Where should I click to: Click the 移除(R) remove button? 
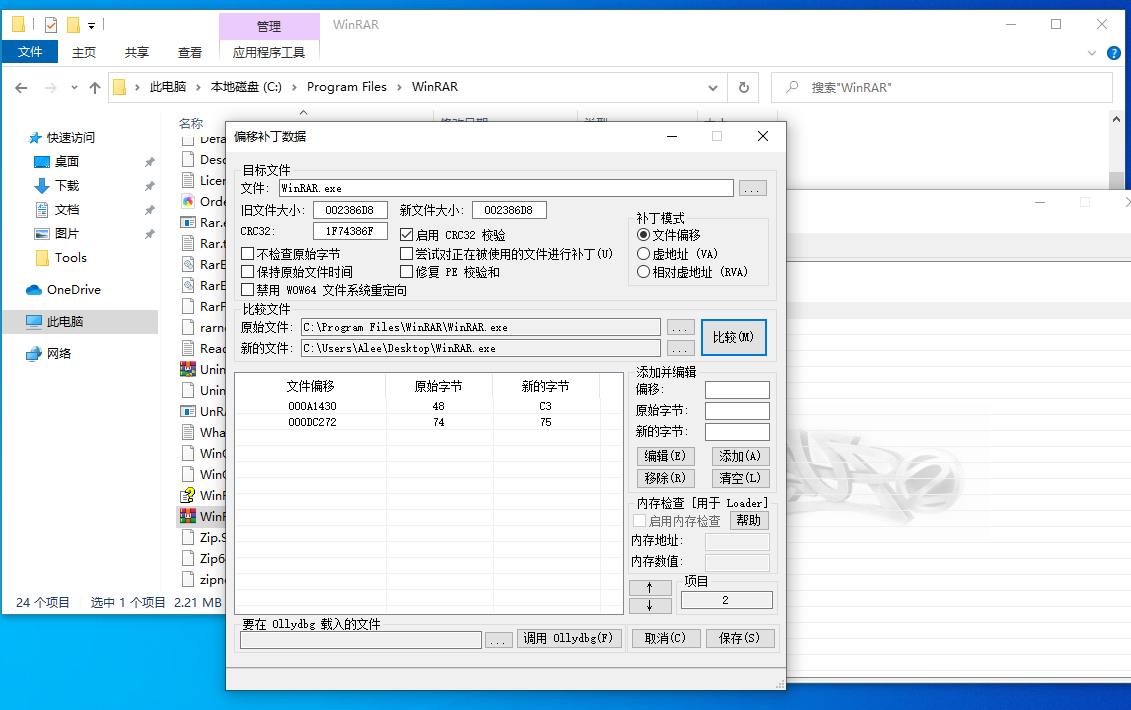click(665, 478)
